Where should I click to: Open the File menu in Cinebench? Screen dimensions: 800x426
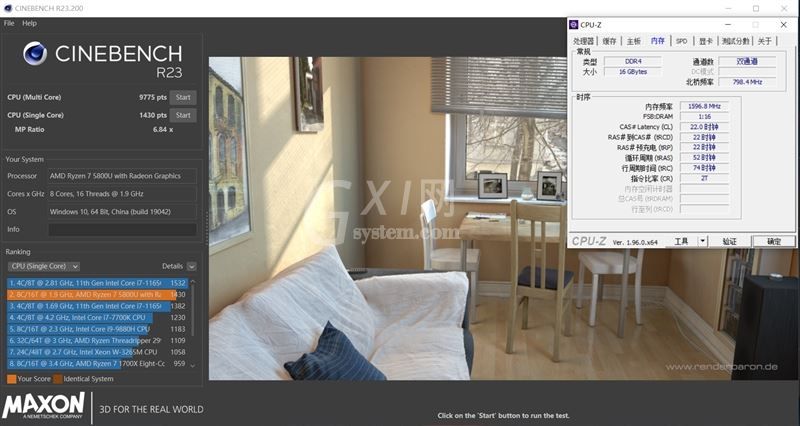(x=9, y=23)
